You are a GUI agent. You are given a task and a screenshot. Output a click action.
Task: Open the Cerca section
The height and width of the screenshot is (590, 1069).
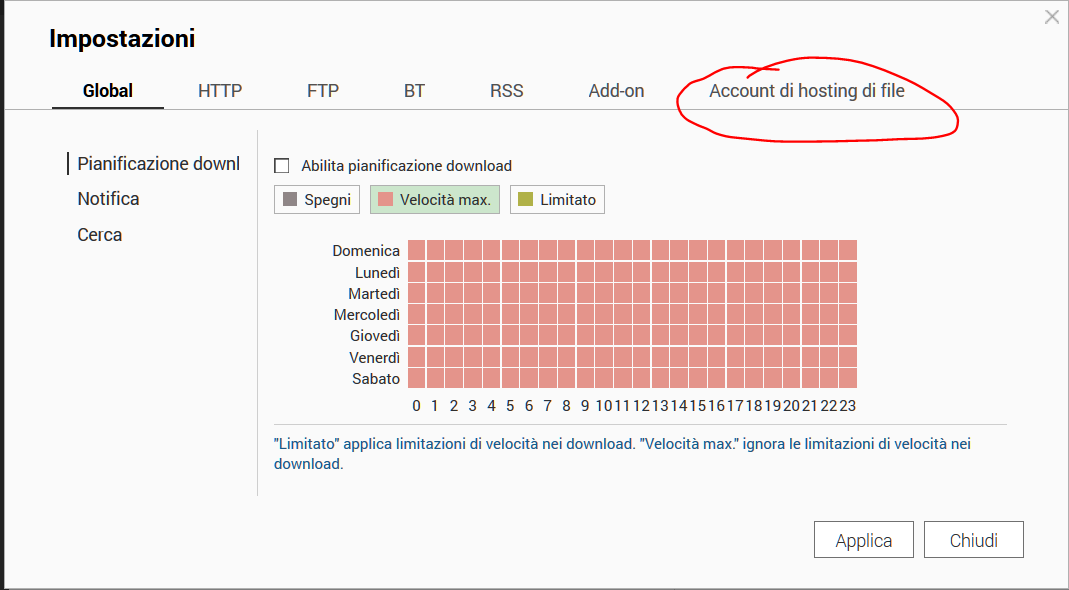tap(100, 235)
